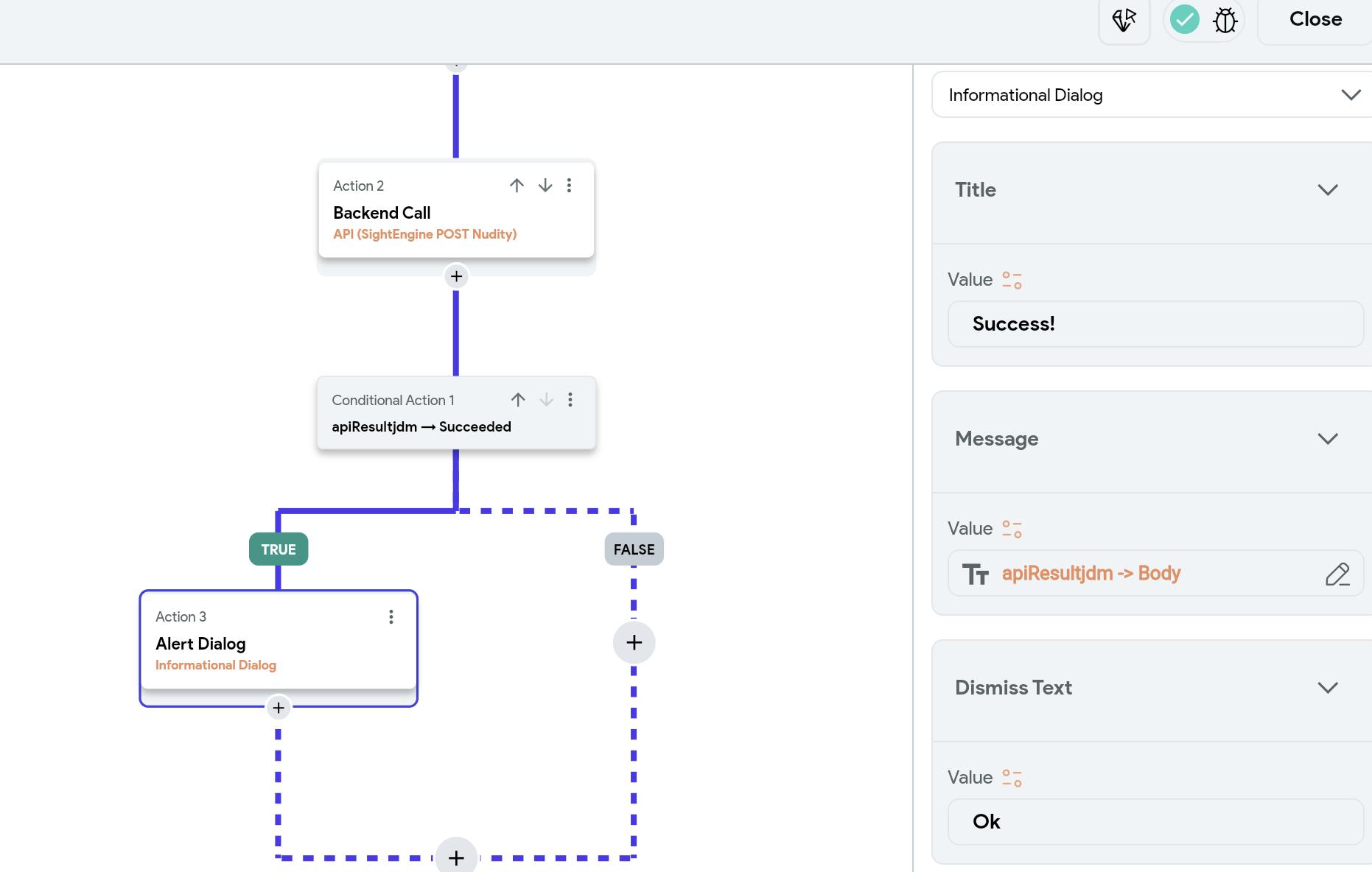Collapse the Message section
The width and height of the screenshot is (1372, 872).
coord(1327,439)
